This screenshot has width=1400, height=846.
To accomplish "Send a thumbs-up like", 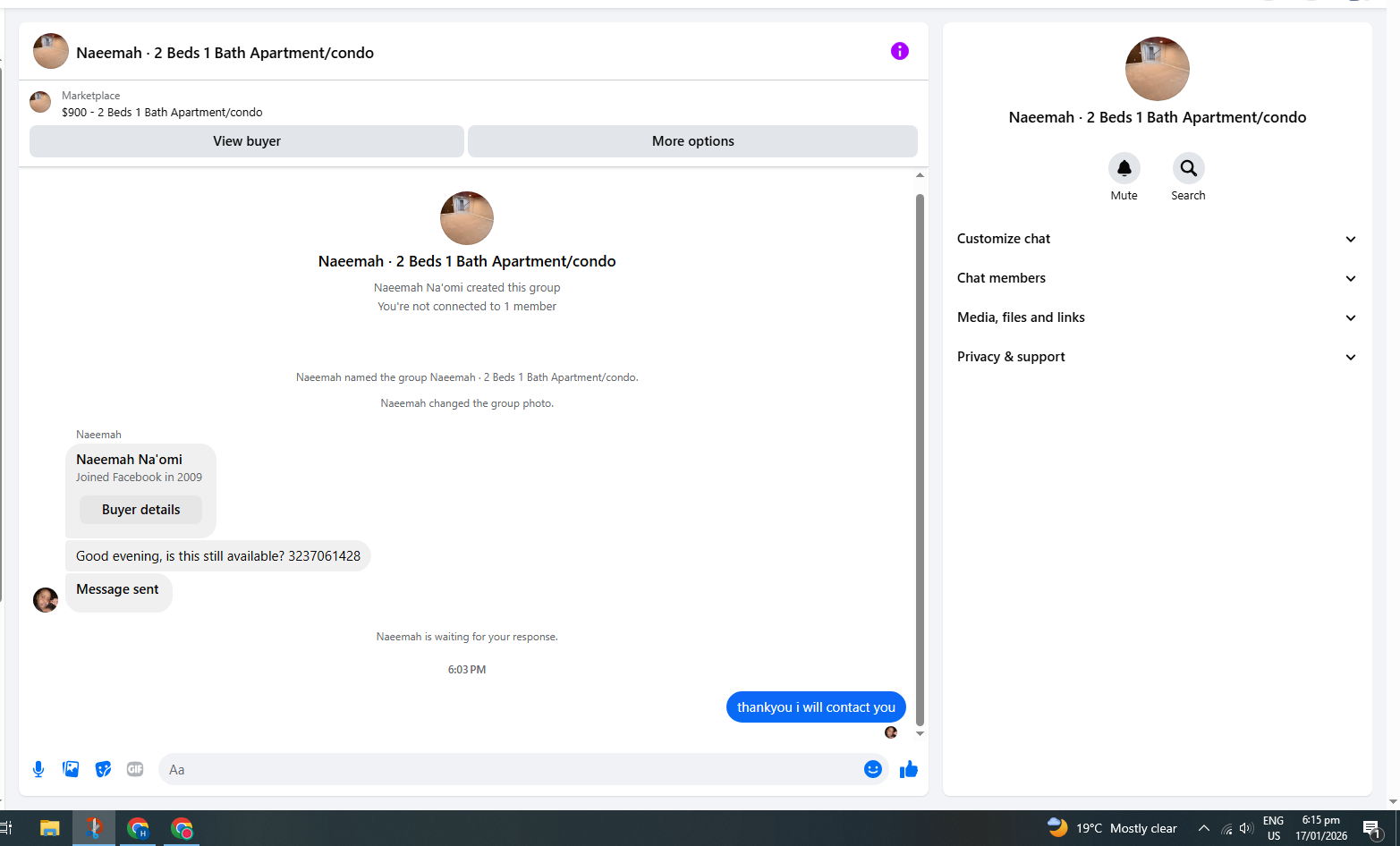I will coord(909,769).
